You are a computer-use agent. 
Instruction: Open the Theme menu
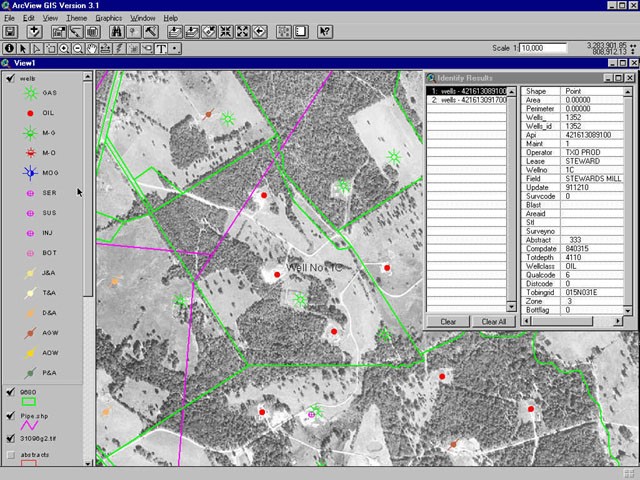(x=76, y=18)
